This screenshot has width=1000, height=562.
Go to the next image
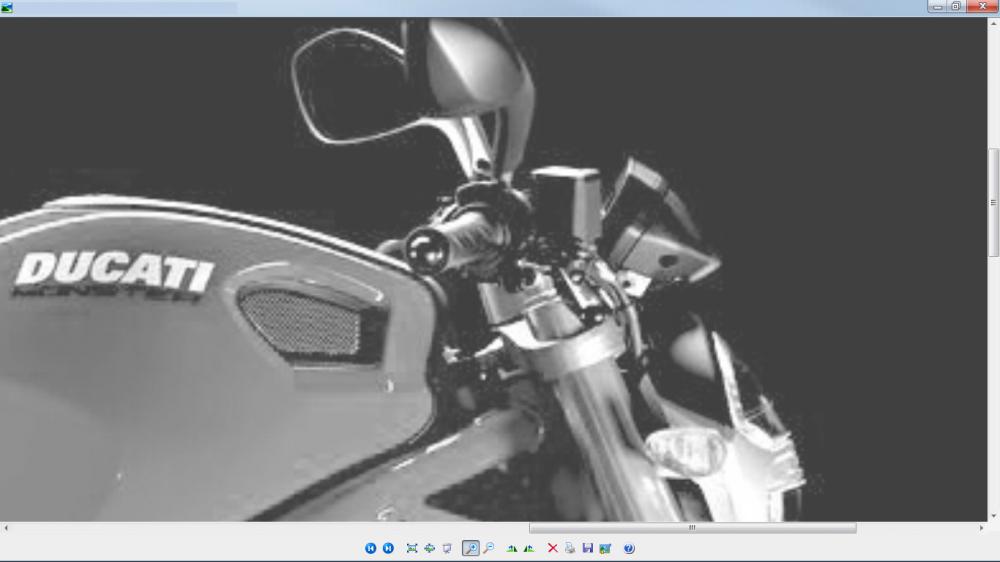click(x=388, y=549)
